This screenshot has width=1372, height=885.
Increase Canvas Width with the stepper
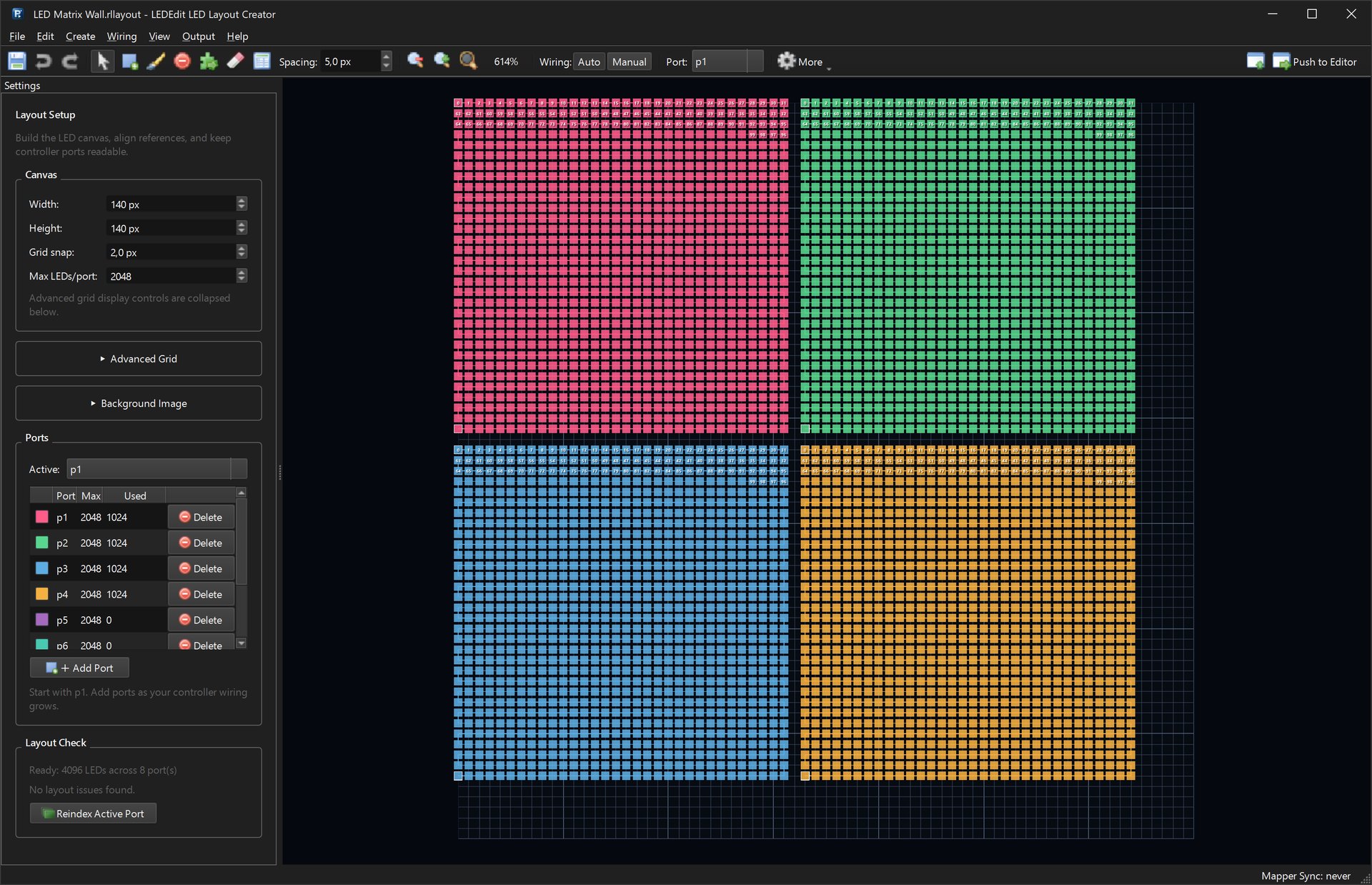coord(242,200)
